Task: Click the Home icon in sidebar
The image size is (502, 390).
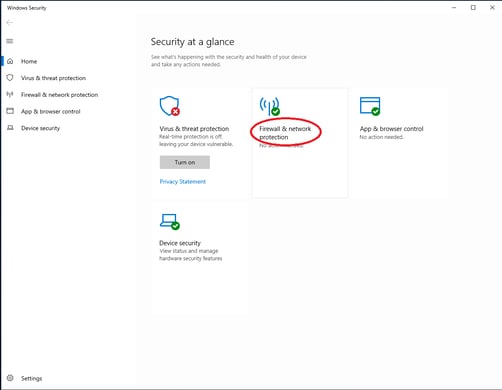Action: (x=10, y=61)
